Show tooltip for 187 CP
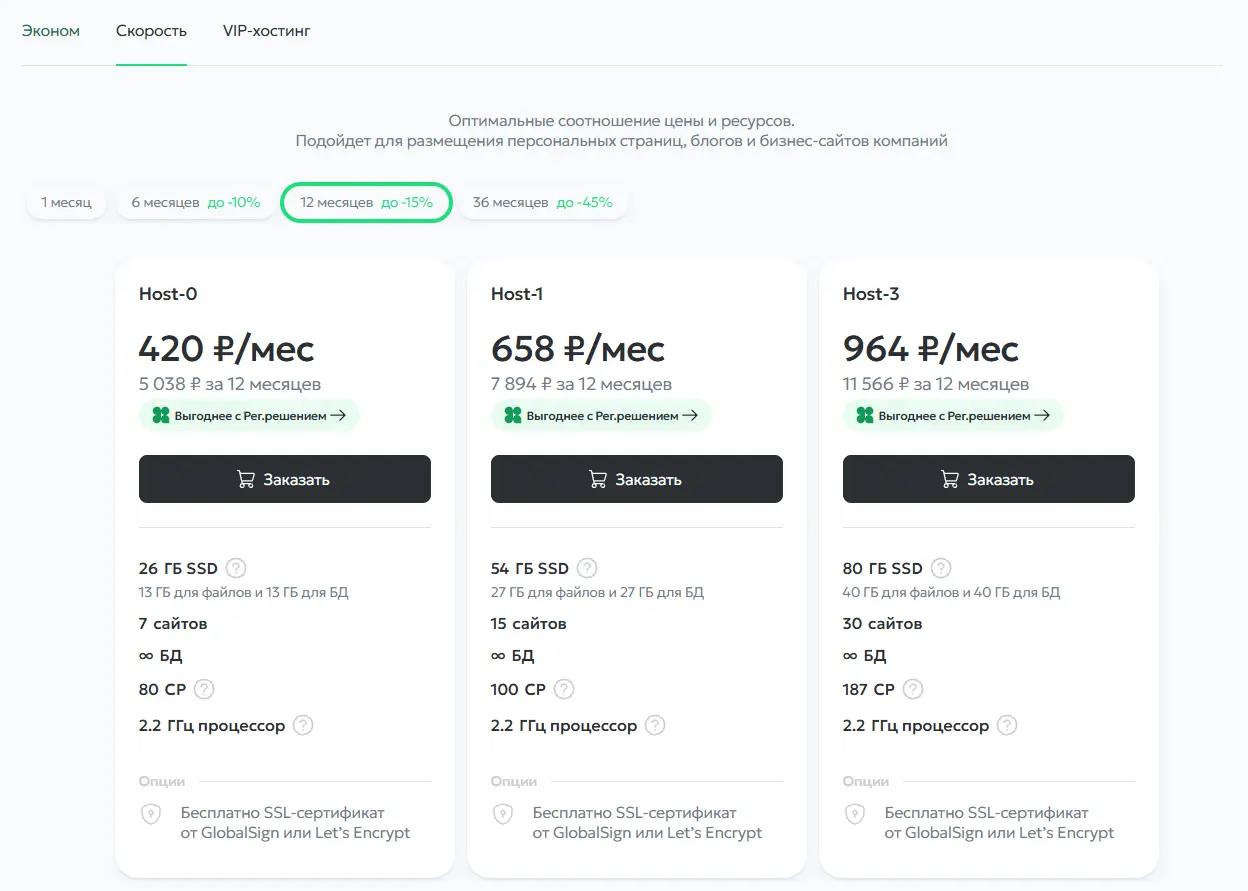Image resolution: width=1248 pixels, height=891 pixels. [913, 689]
